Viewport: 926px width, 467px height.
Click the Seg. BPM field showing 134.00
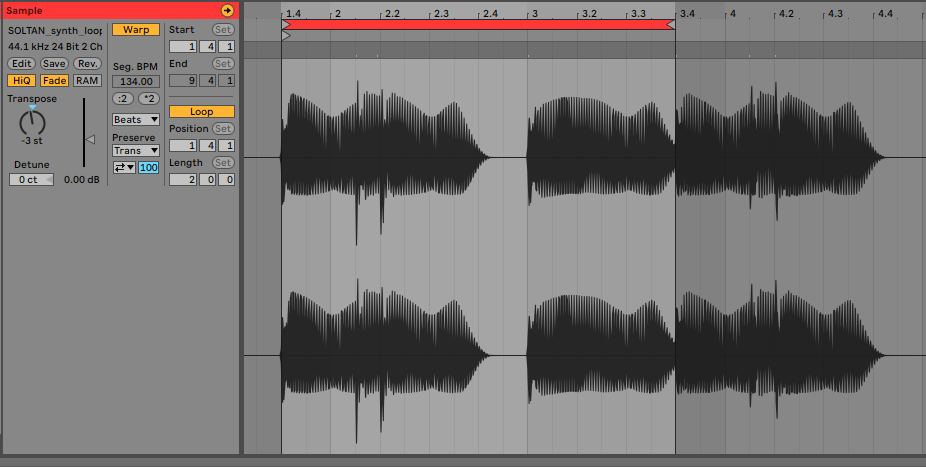pyautogui.click(x=135, y=81)
